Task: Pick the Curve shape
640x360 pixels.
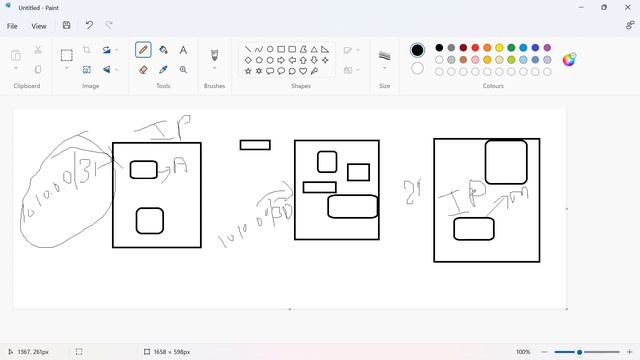Action: (x=259, y=49)
